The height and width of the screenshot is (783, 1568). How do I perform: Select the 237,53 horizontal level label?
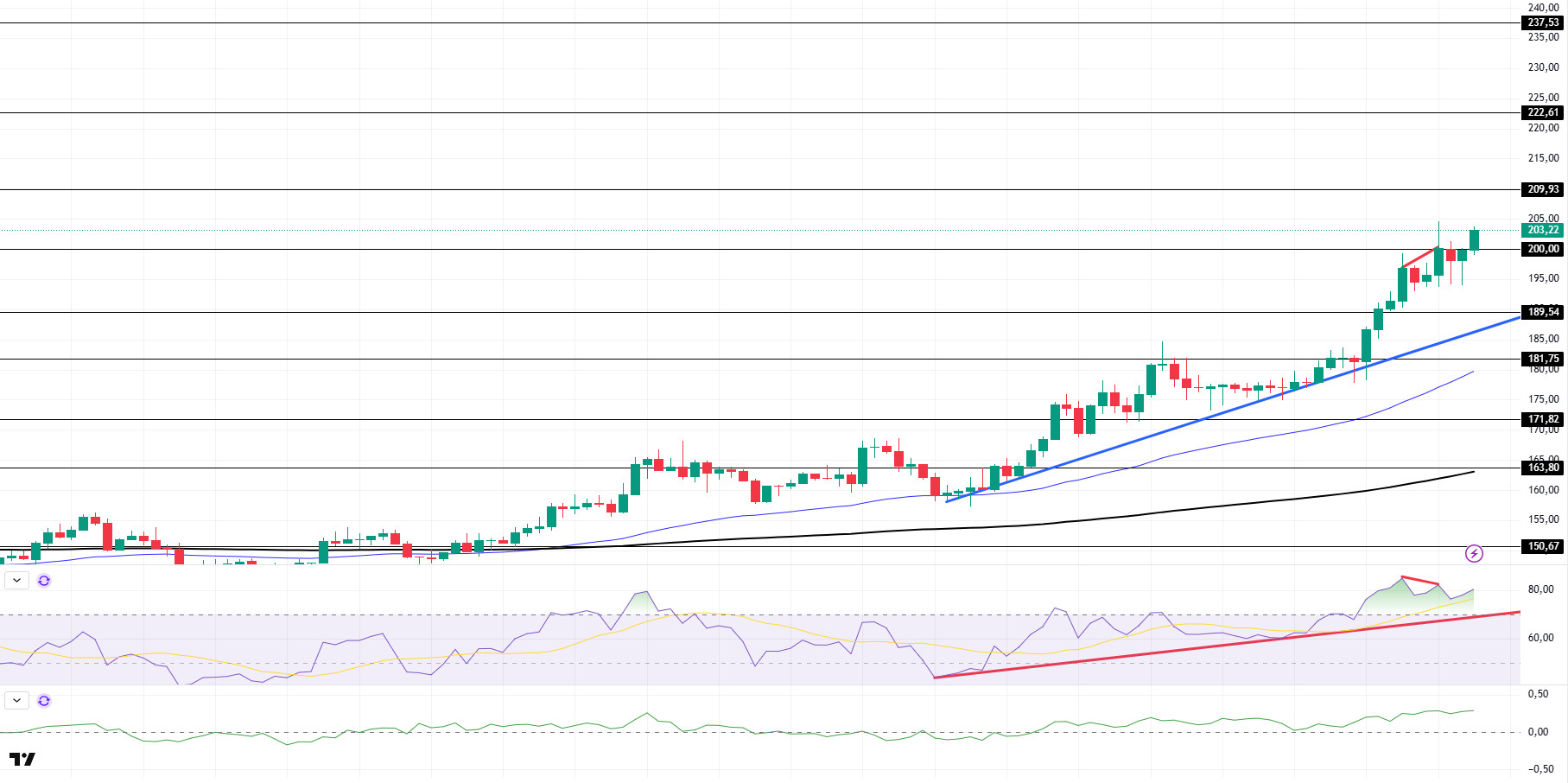coord(1543,23)
